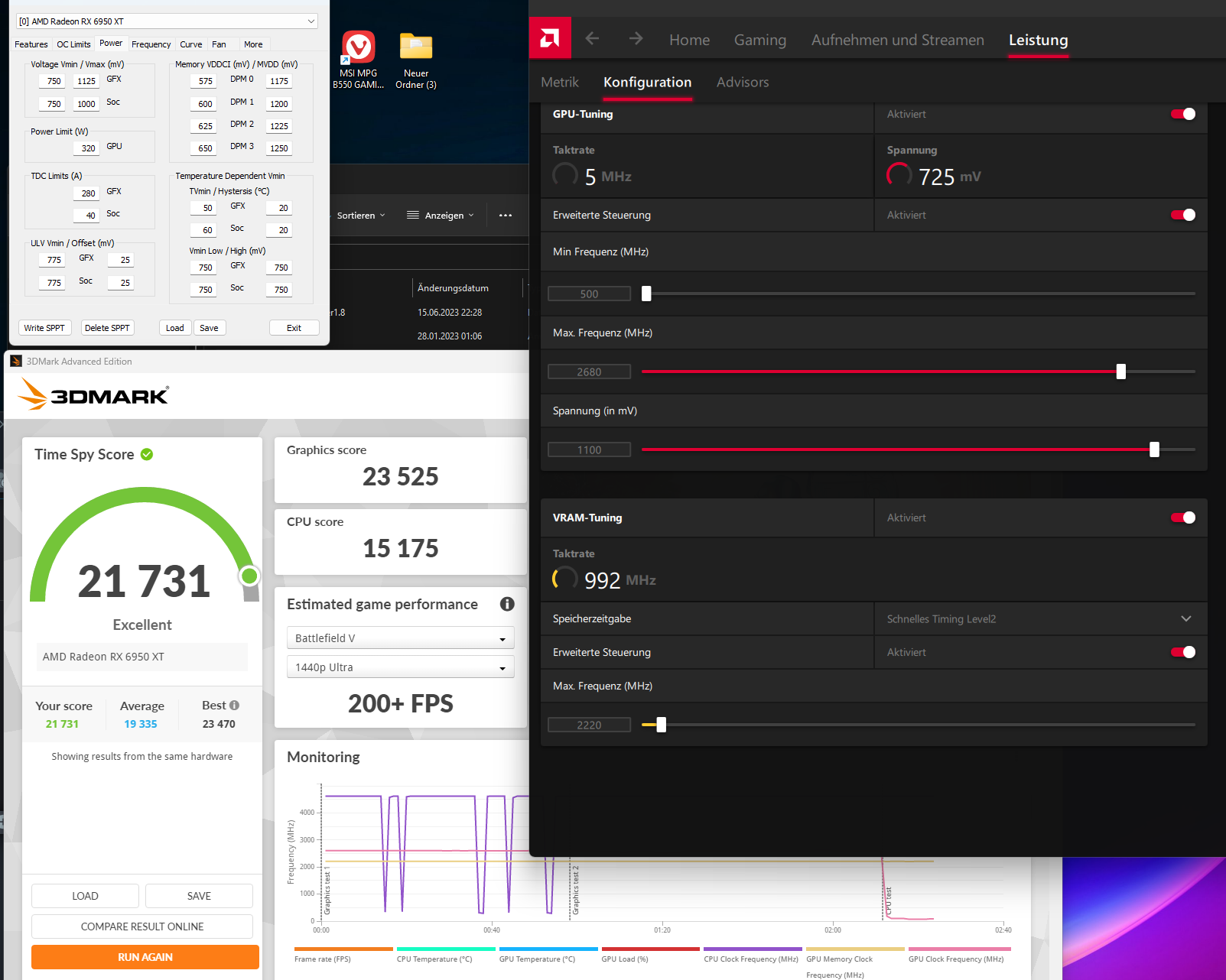The width and height of the screenshot is (1226, 980).
Task: Go back with AMD software back arrow
Action: (x=592, y=38)
